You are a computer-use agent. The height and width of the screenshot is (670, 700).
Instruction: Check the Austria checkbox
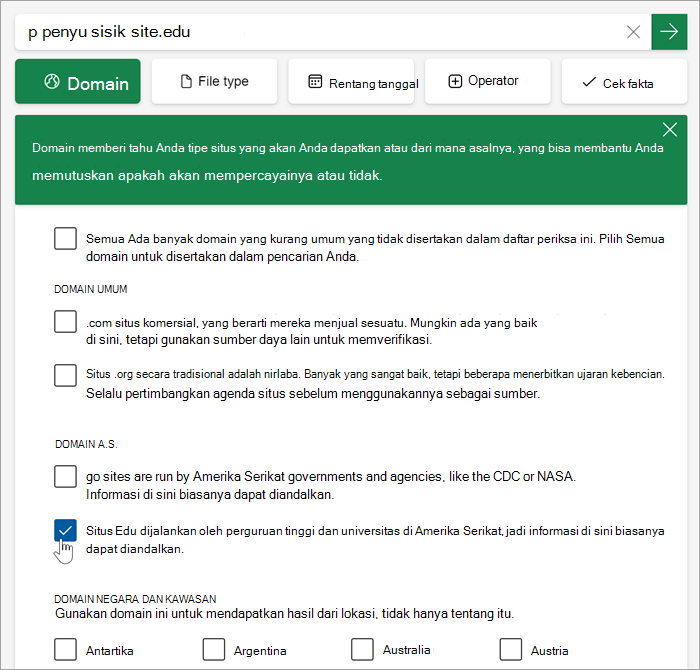pos(511,649)
